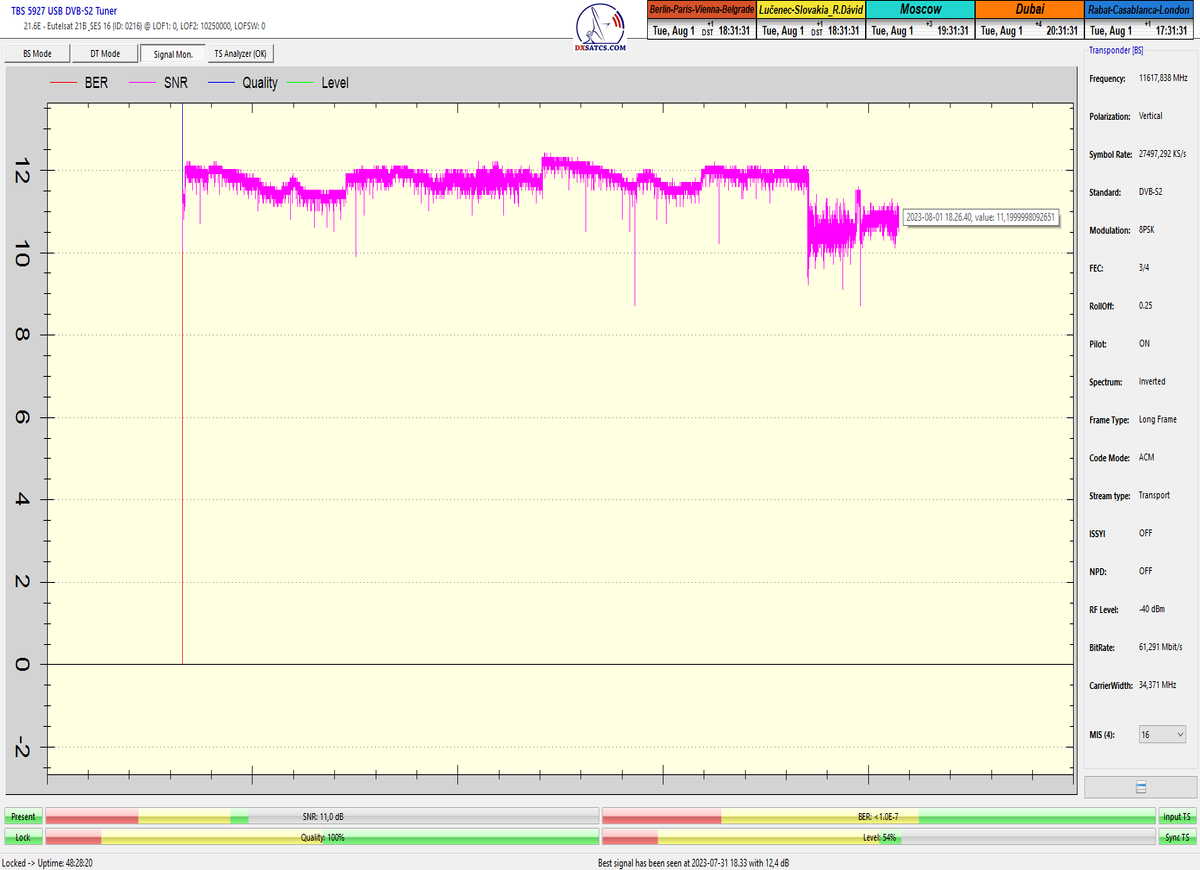Click the Quality 100% meter bar

pyautogui.click(x=322, y=837)
